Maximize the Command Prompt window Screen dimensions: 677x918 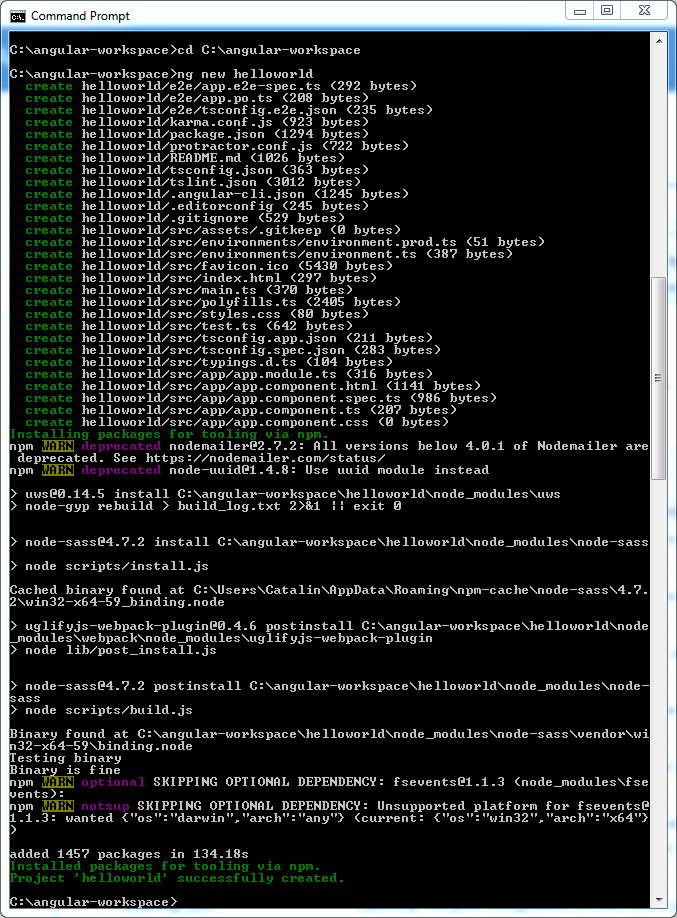coord(607,11)
